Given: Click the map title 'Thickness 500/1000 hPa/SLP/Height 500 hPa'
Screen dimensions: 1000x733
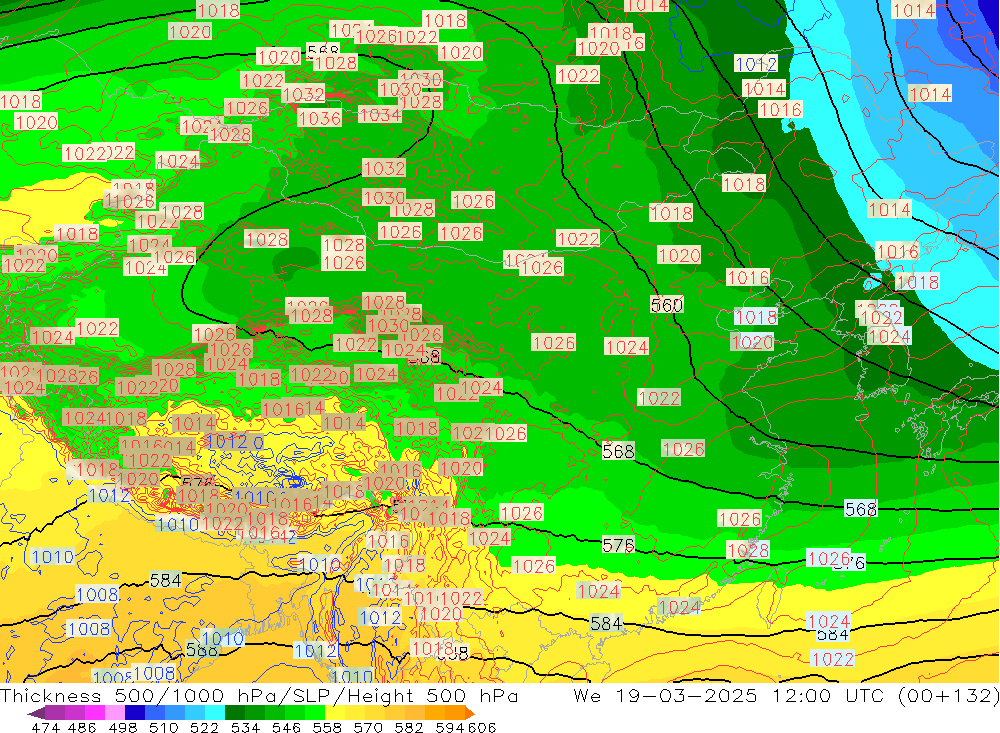Looking at the screenshot, I should coord(259,695).
